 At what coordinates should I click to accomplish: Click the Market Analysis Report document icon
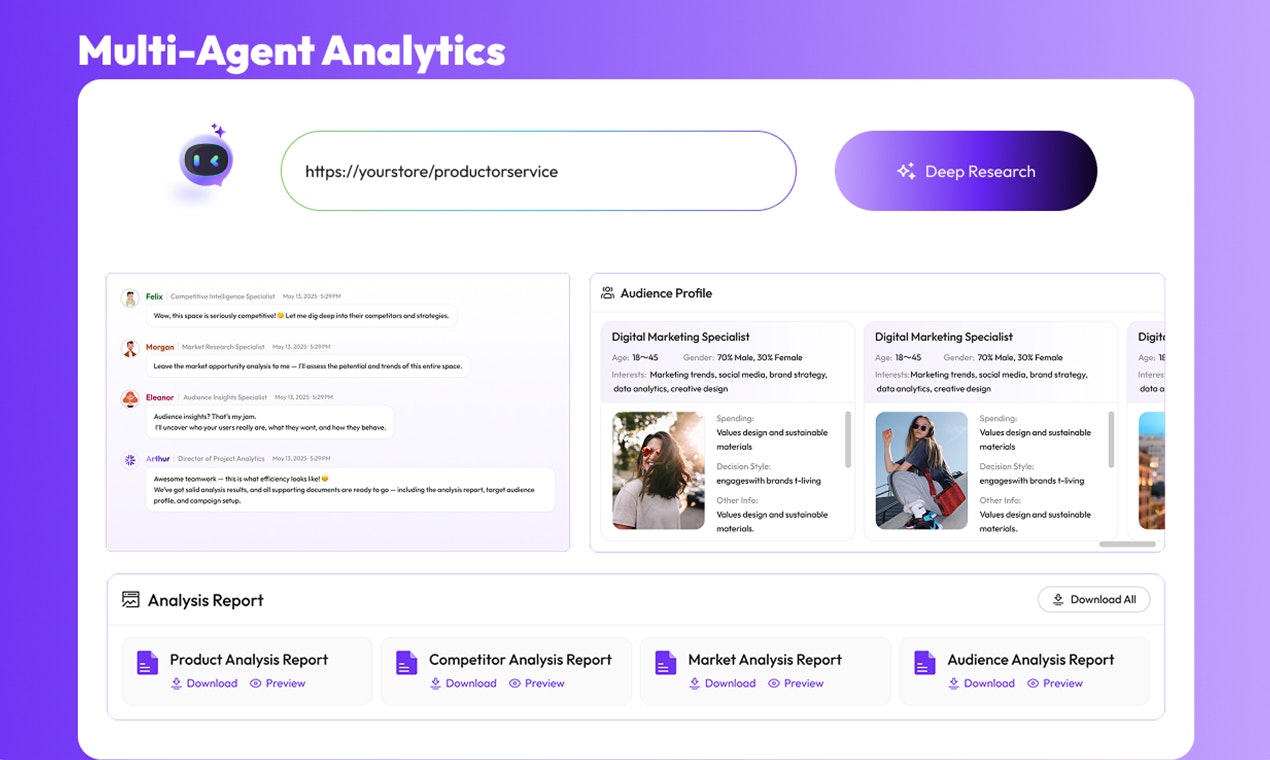click(x=665, y=662)
